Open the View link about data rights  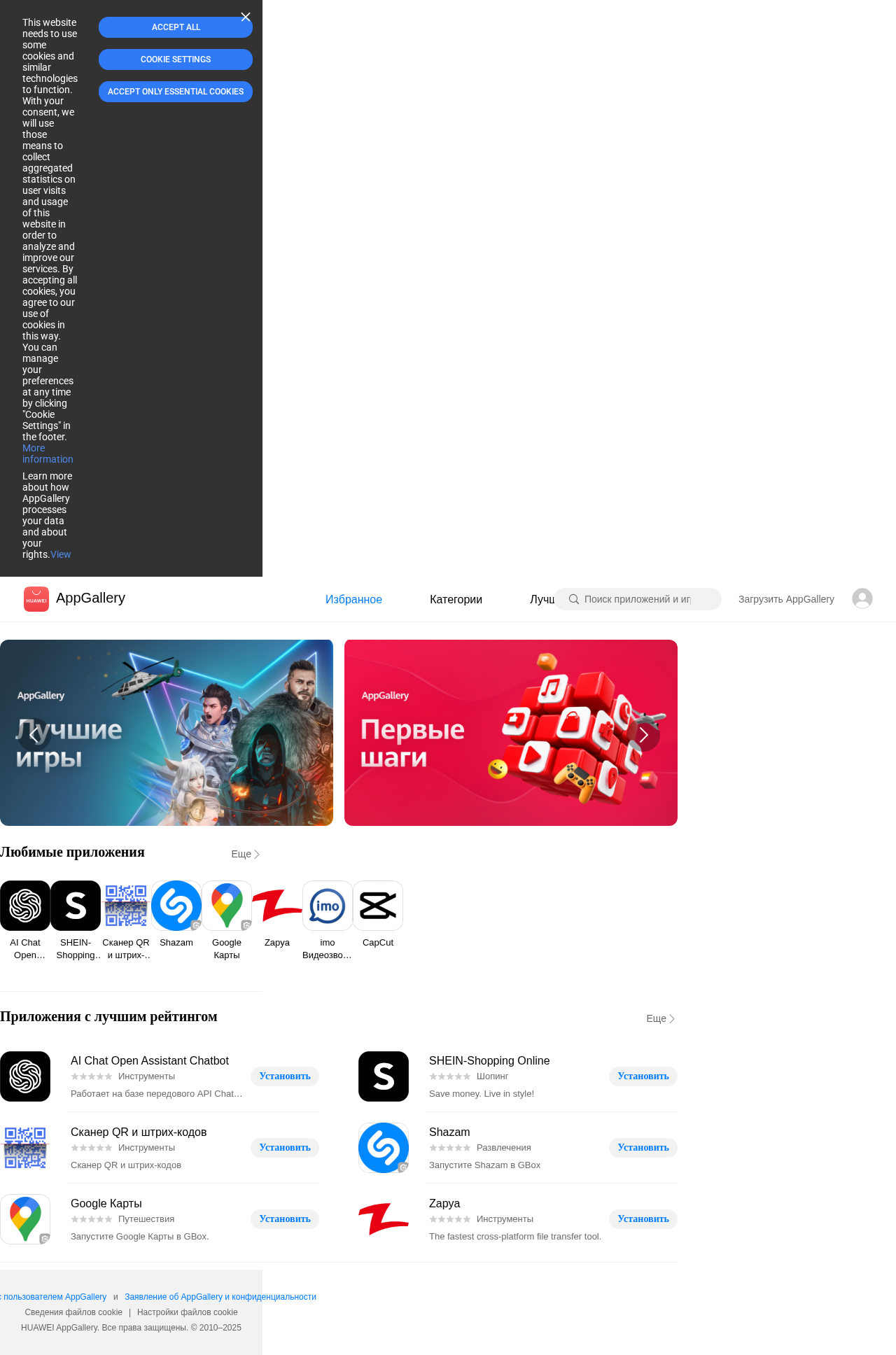[61, 554]
